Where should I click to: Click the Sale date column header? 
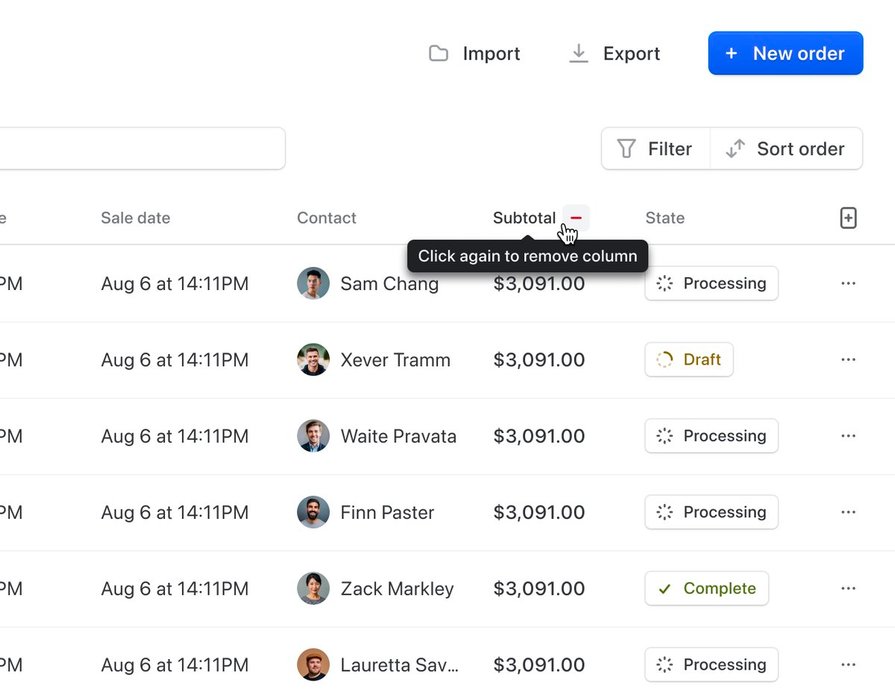135,218
